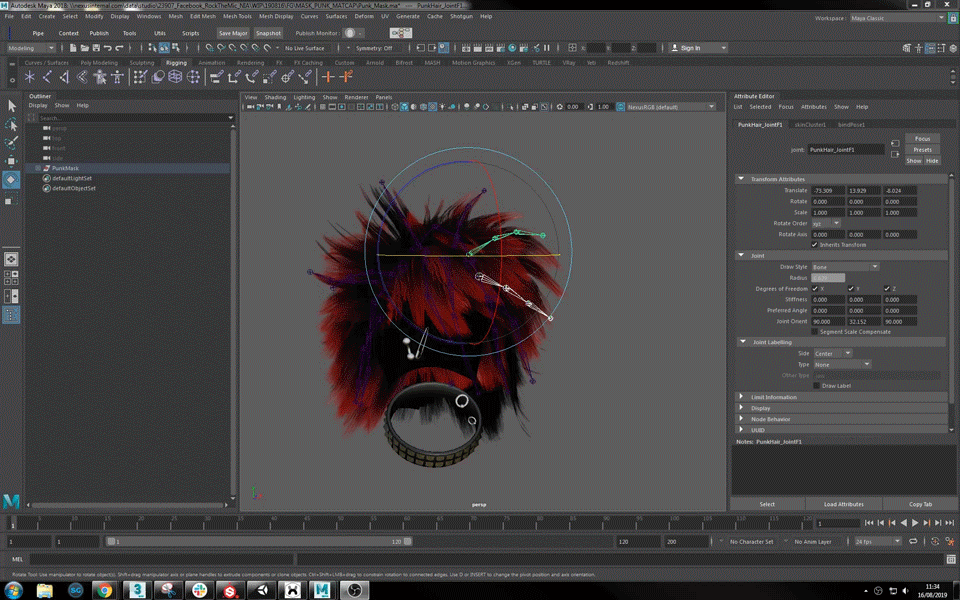This screenshot has width=960, height=600.
Task: Open the Deform menu
Action: pyautogui.click(x=364, y=17)
